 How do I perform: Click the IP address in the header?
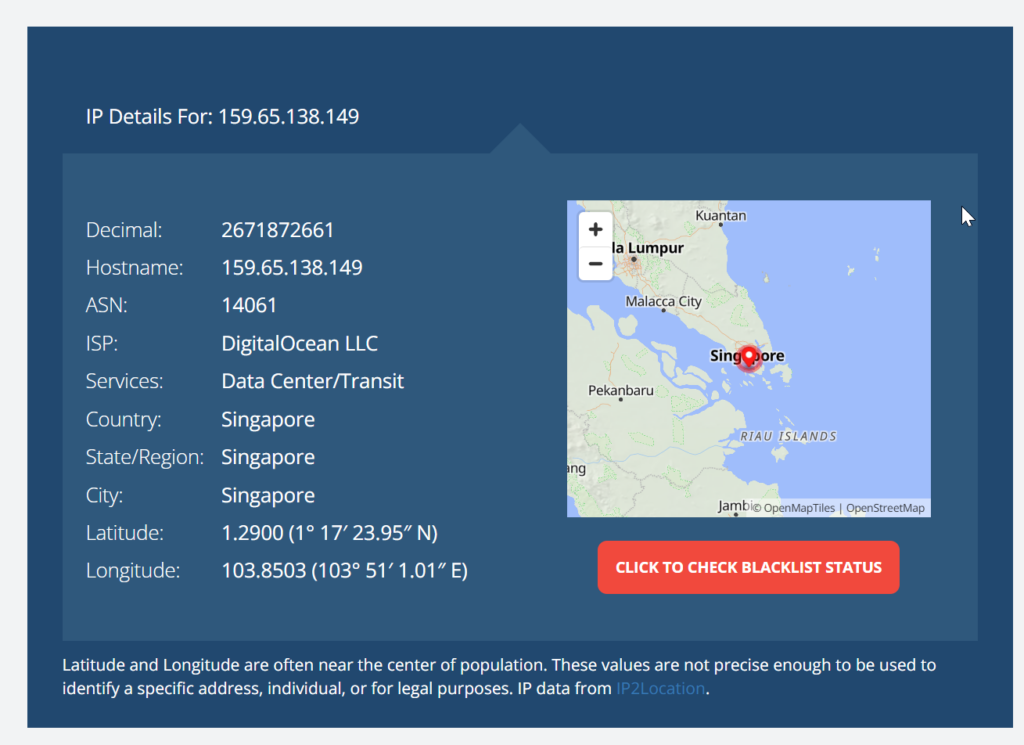[x=289, y=117]
